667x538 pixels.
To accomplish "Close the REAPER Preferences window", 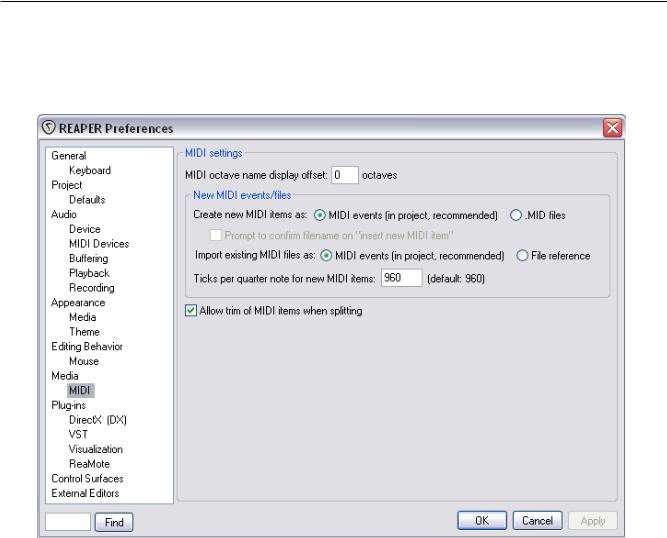I will point(613,128).
